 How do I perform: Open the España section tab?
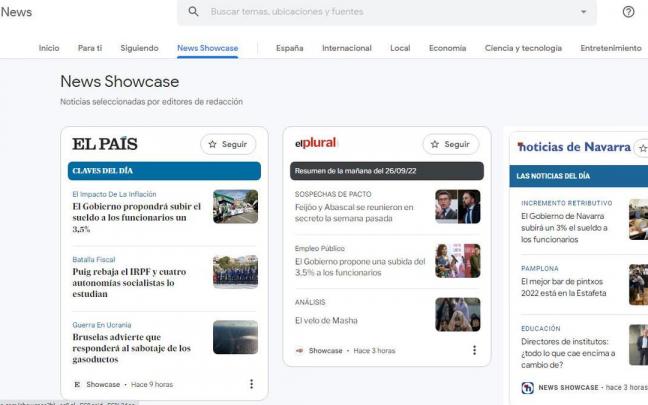pyautogui.click(x=290, y=48)
